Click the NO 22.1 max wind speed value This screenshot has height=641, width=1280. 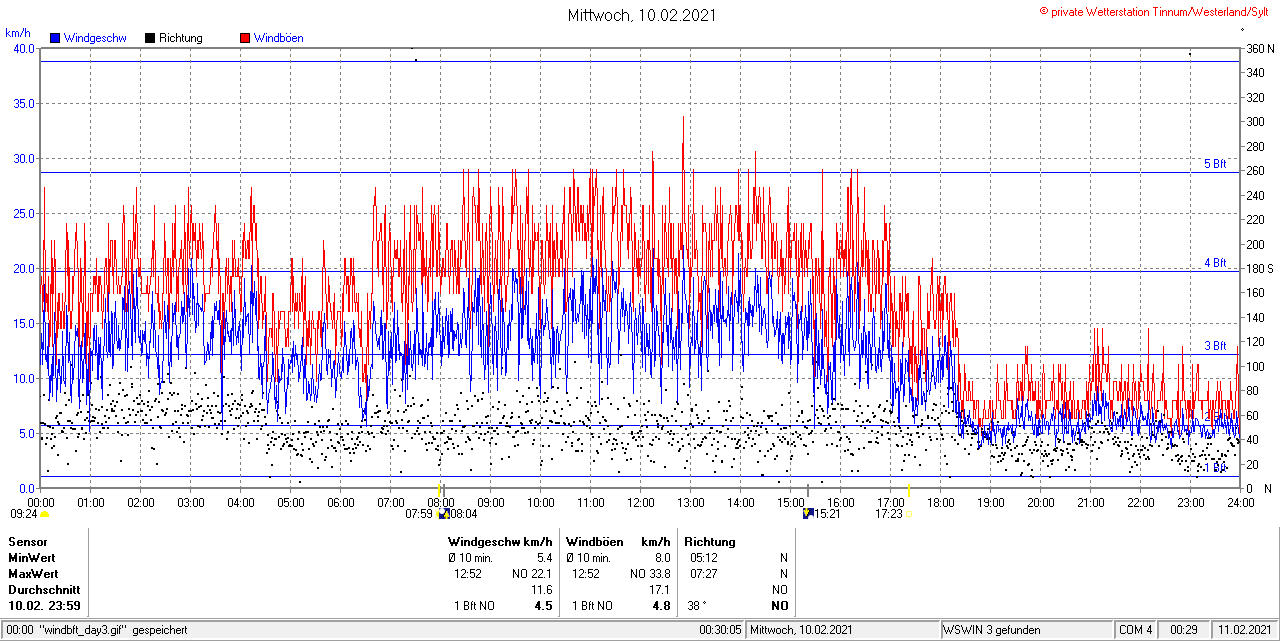click(x=532, y=573)
